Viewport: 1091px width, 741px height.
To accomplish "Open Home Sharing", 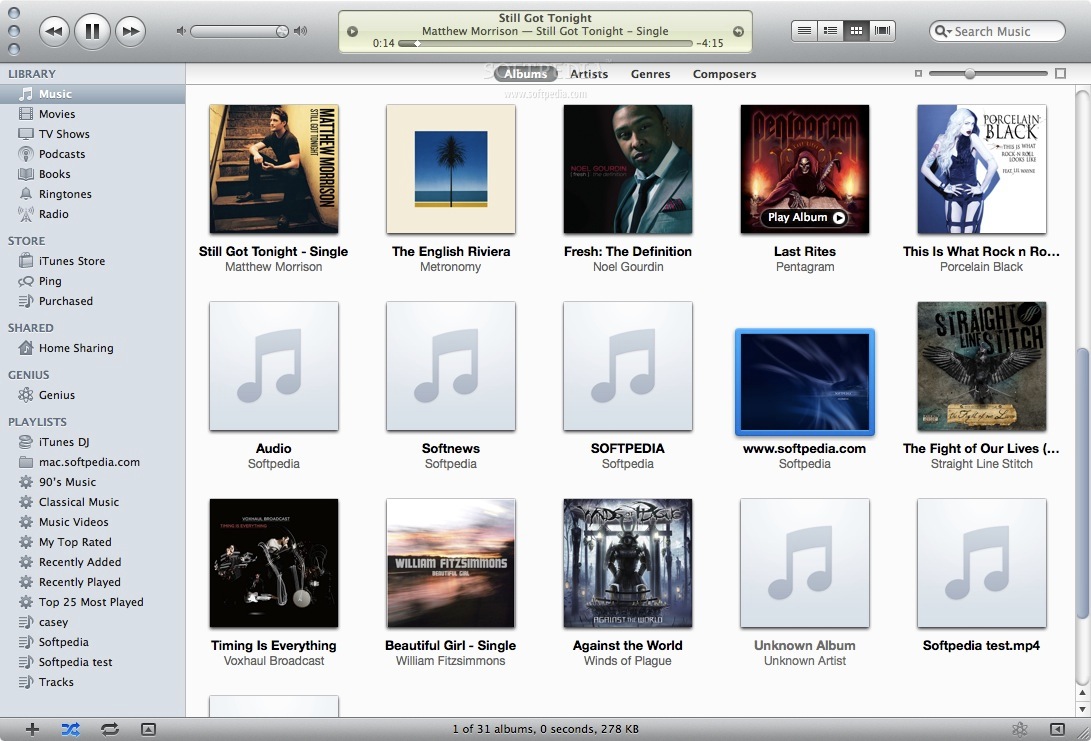I will point(93,348).
